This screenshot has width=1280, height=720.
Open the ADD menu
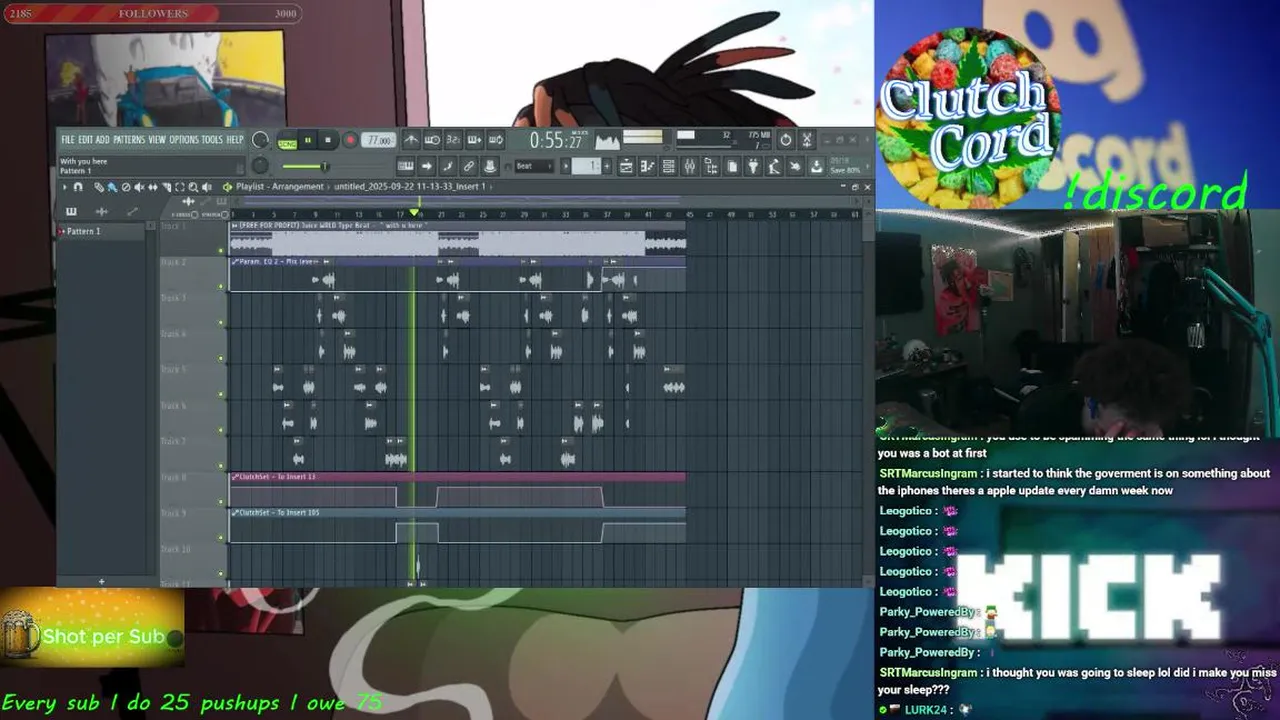click(102, 140)
